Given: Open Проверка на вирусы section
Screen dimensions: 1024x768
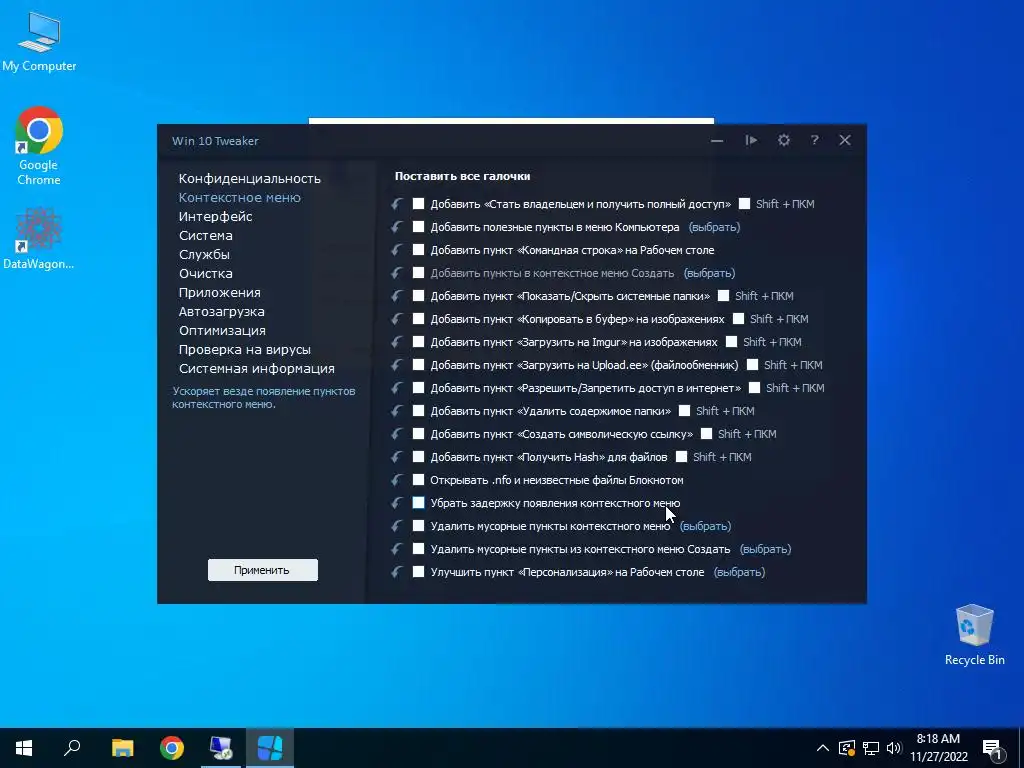Looking at the screenshot, I should pos(245,349).
